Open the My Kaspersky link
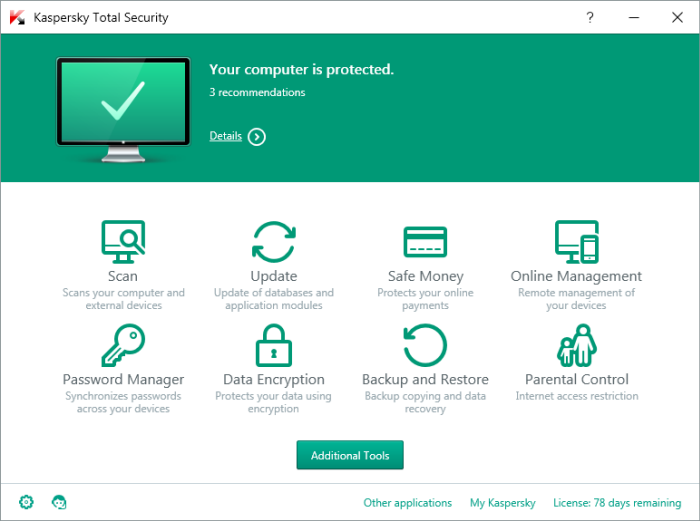Screen dimensions: 700x521 (503, 503)
